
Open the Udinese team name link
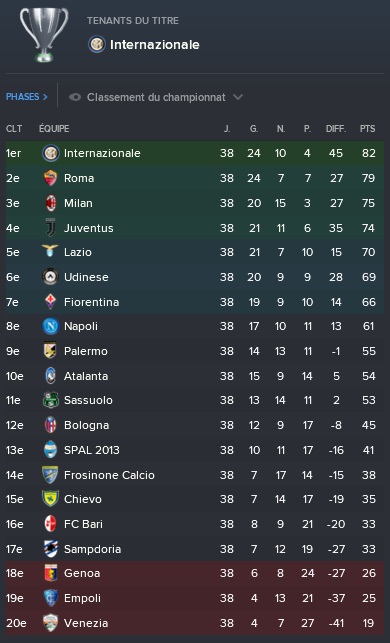[86, 277]
